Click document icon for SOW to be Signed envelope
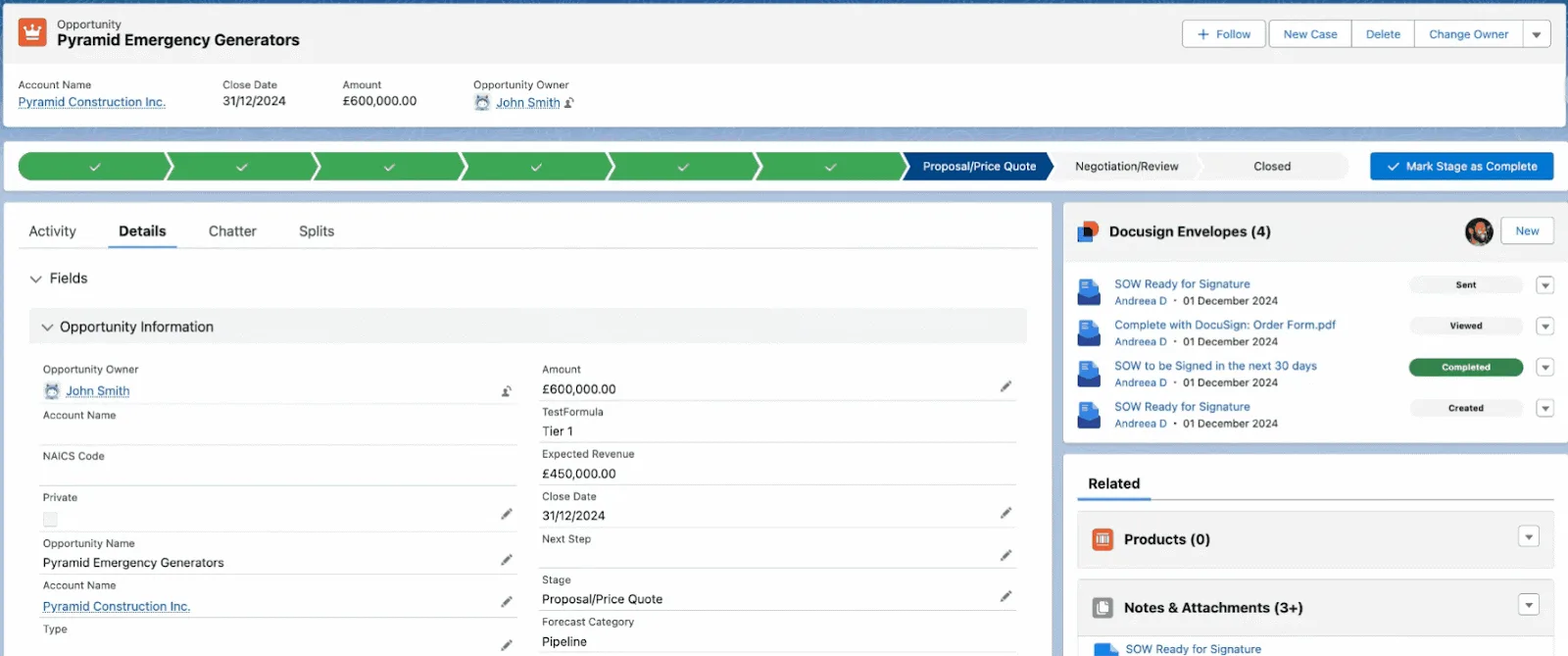The height and width of the screenshot is (656, 1568). point(1089,374)
